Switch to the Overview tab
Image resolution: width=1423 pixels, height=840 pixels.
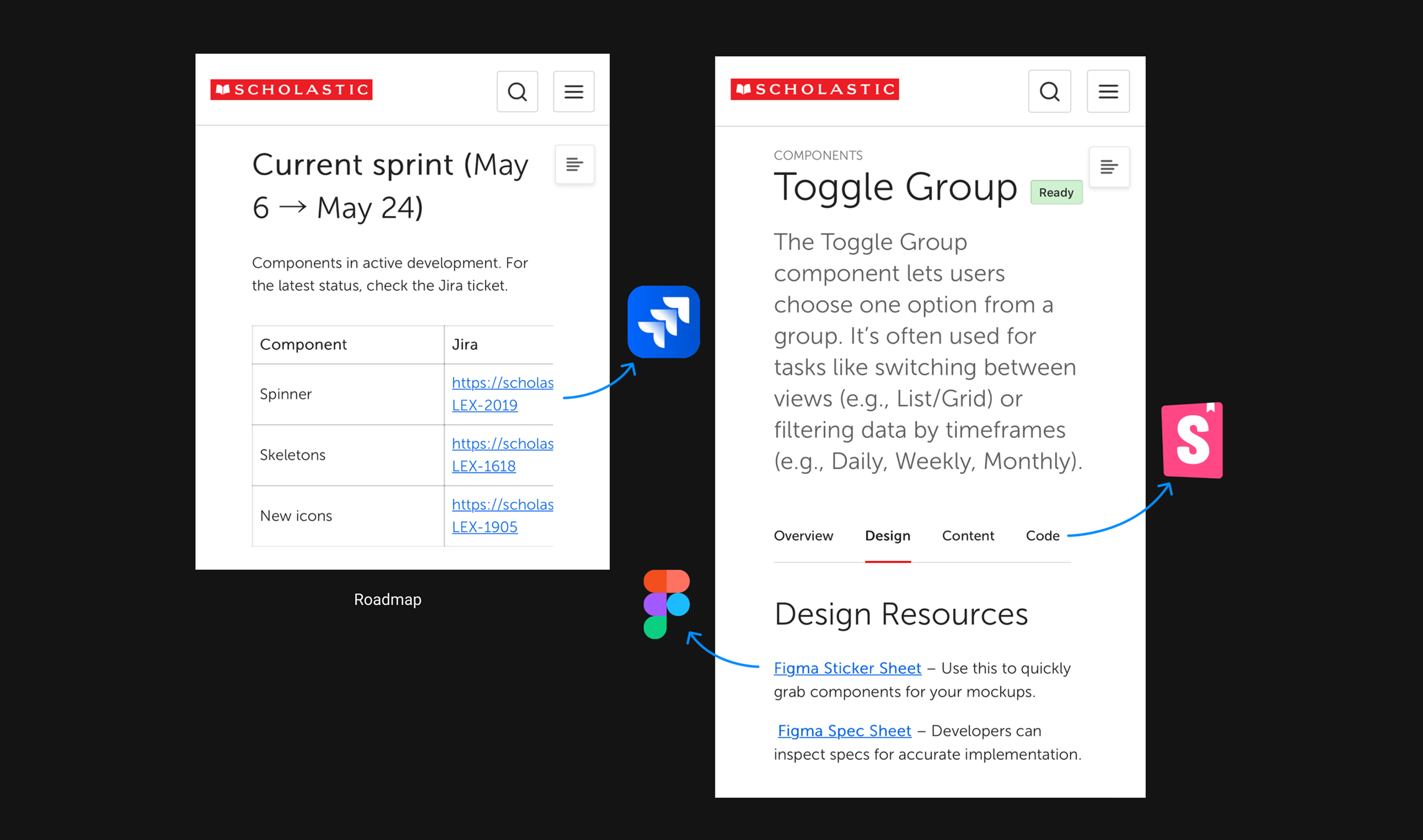click(x=803, y=535)
